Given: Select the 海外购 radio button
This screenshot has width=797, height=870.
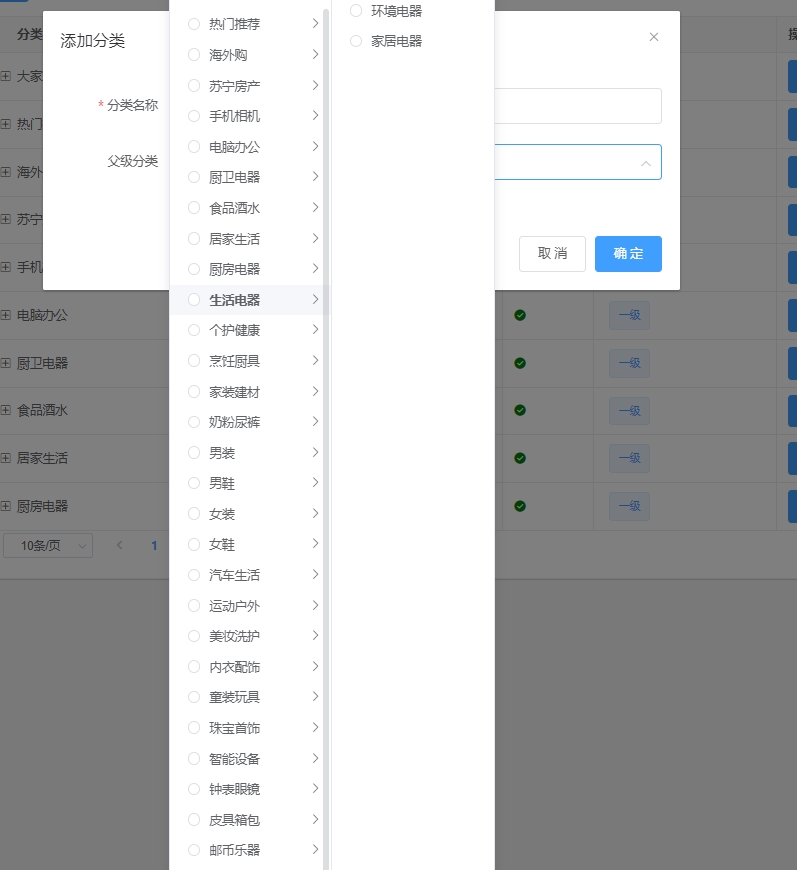Looking at the screenshot, I should (194, 54).
